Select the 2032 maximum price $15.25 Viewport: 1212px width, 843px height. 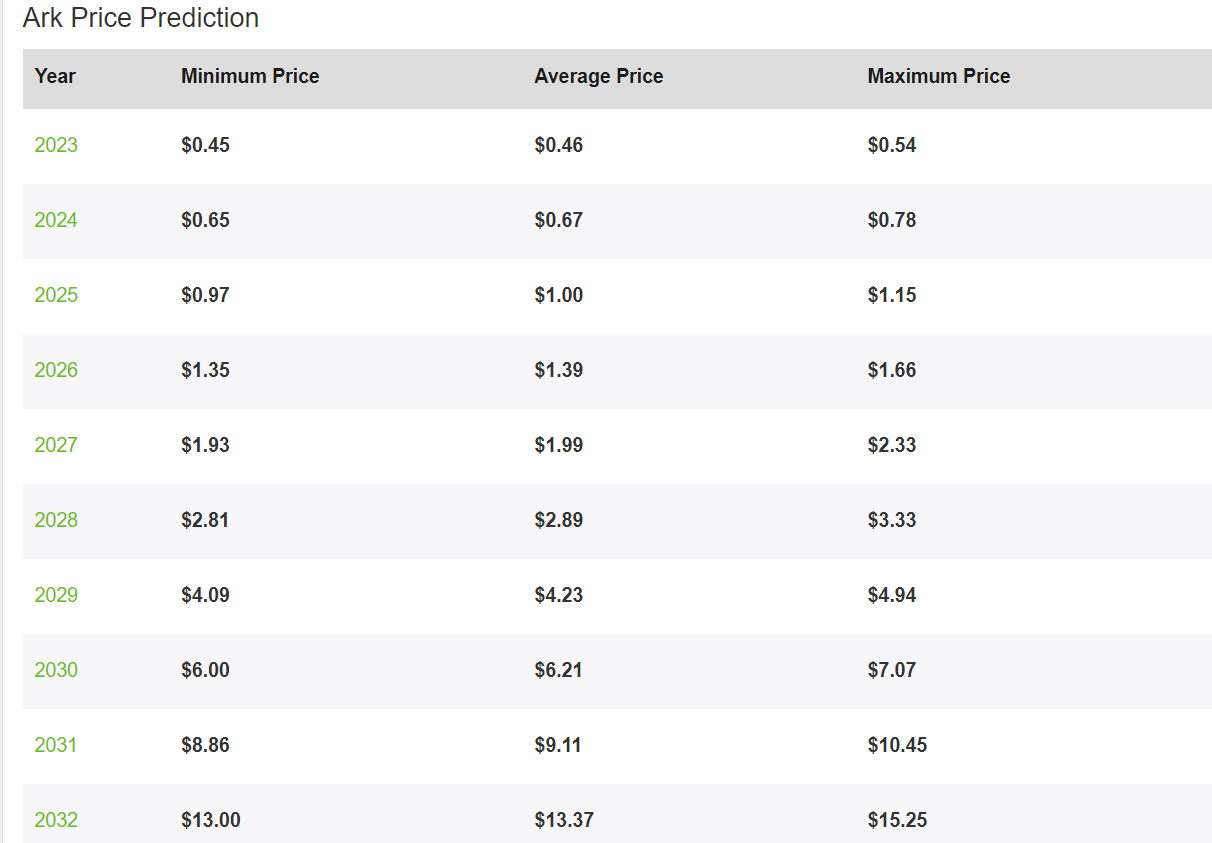point(897,820)
